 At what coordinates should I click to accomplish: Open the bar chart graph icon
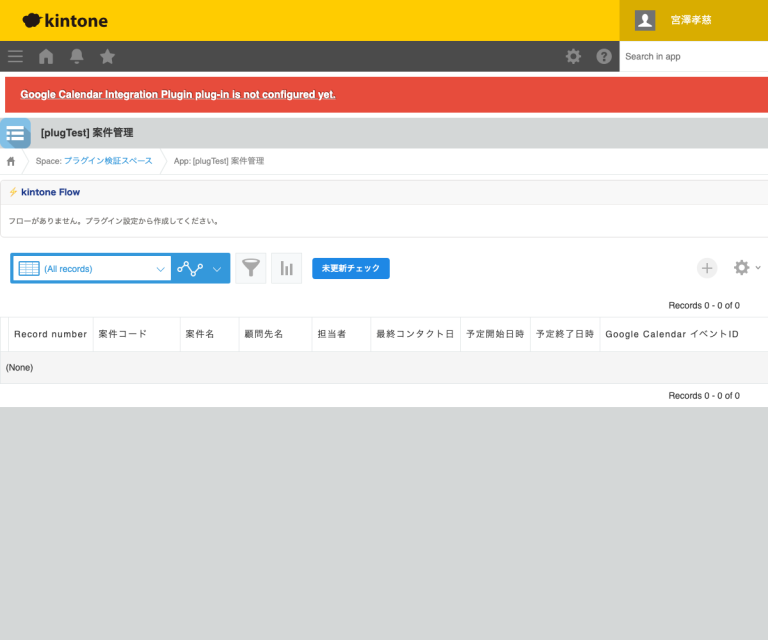pyautogui.click(x=286, y=268)
